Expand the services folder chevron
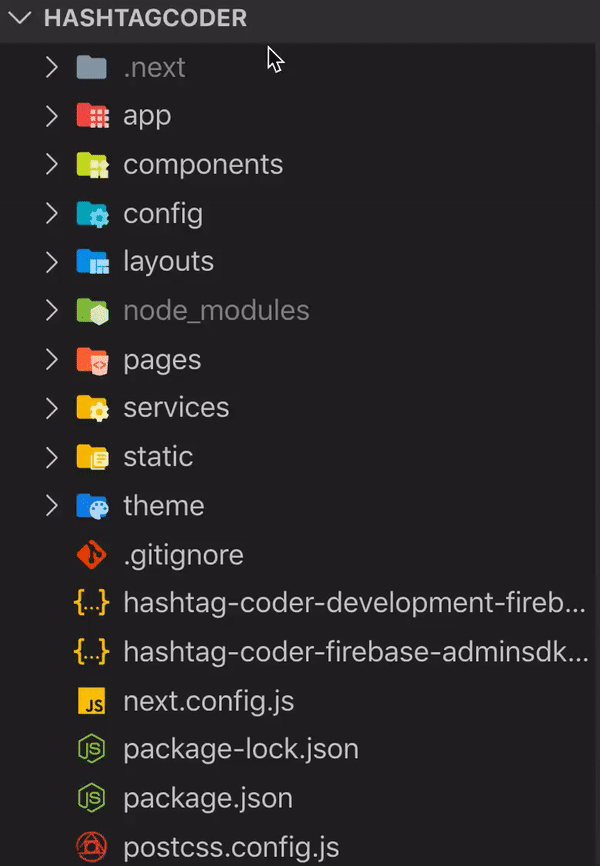Viewport: 600px width, 866px height. [x=52, y=408]
